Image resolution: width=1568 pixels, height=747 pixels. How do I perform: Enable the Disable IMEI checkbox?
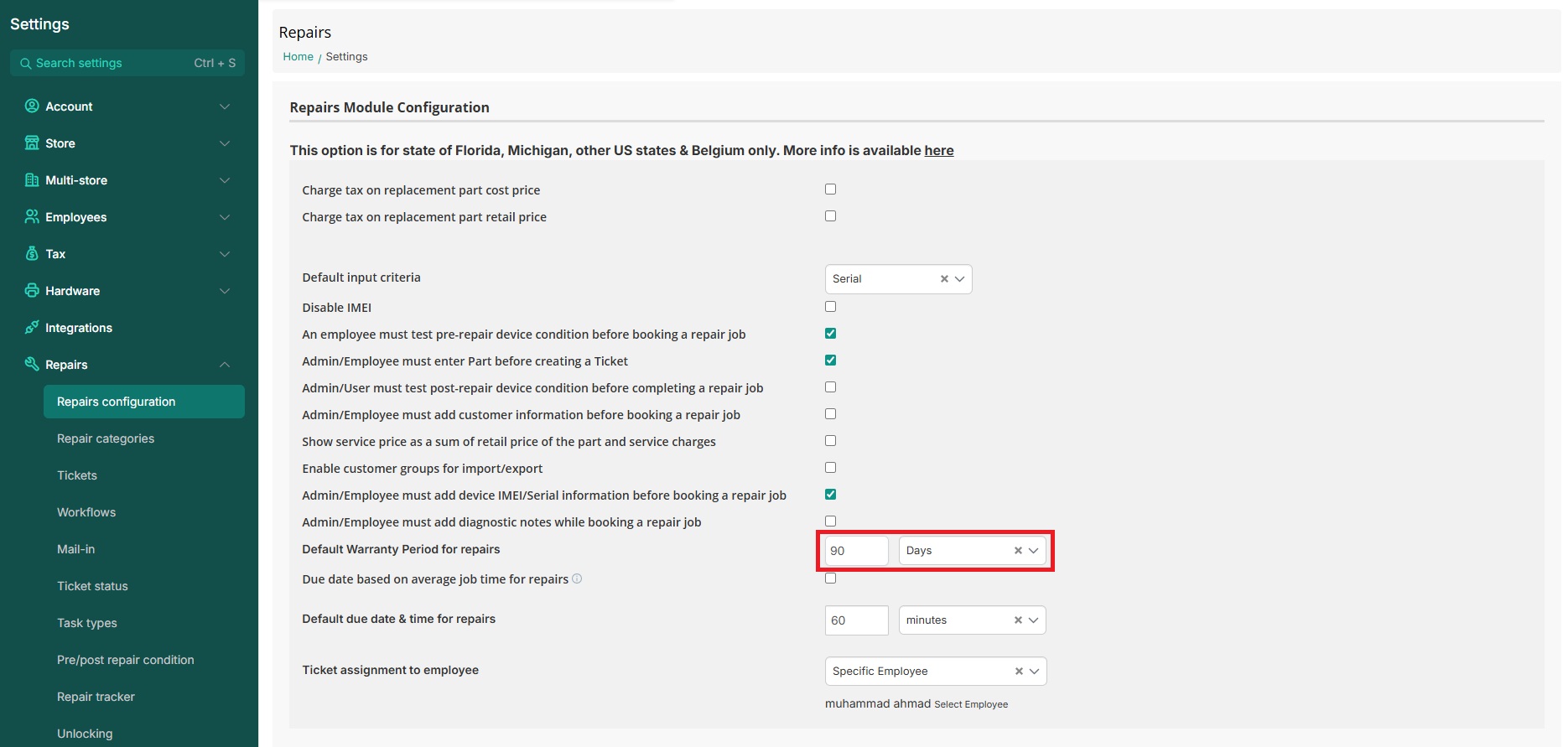[x=830, y=307]
